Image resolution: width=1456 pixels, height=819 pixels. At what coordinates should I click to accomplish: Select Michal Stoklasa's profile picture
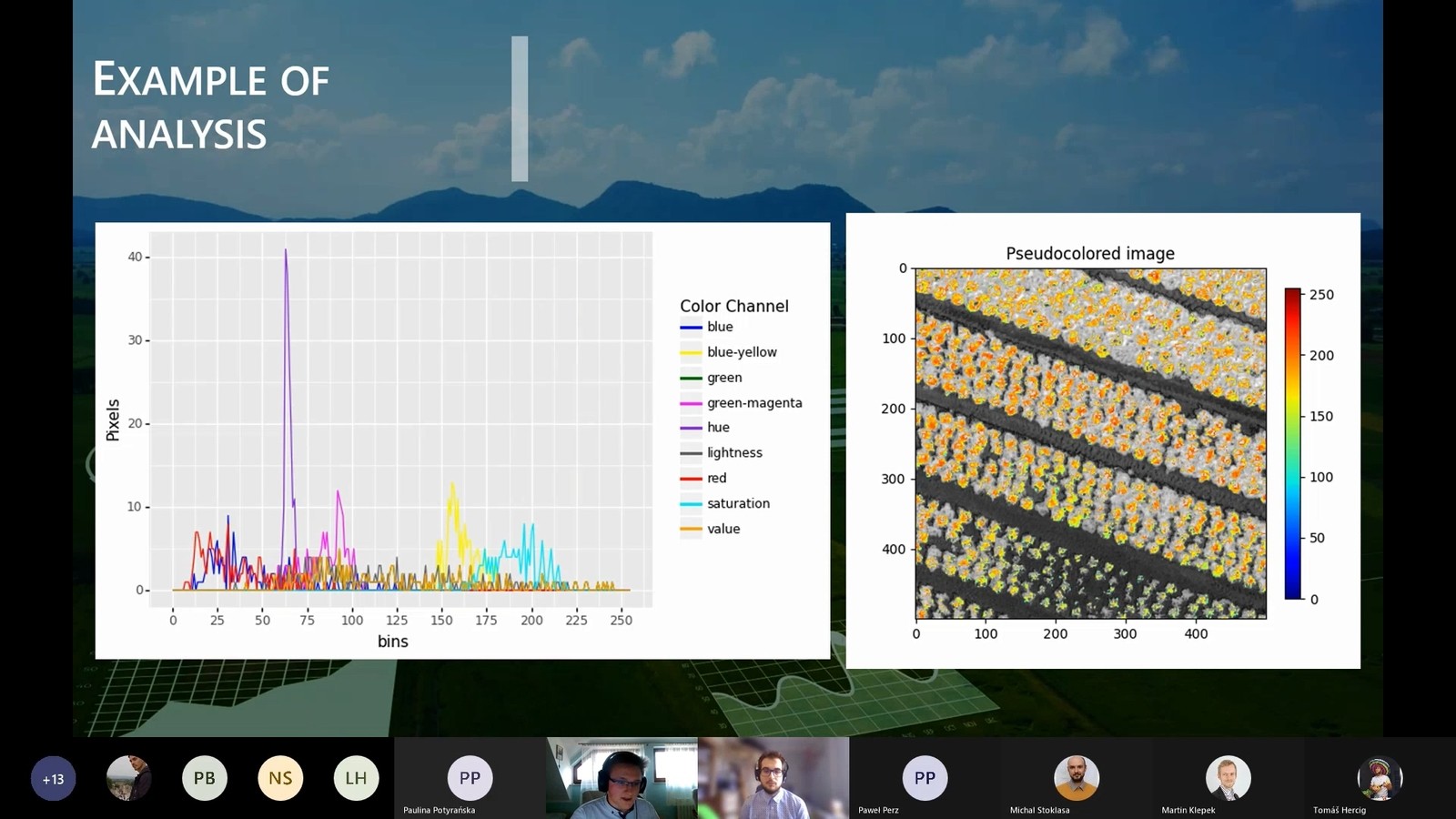pos(1076,777)
